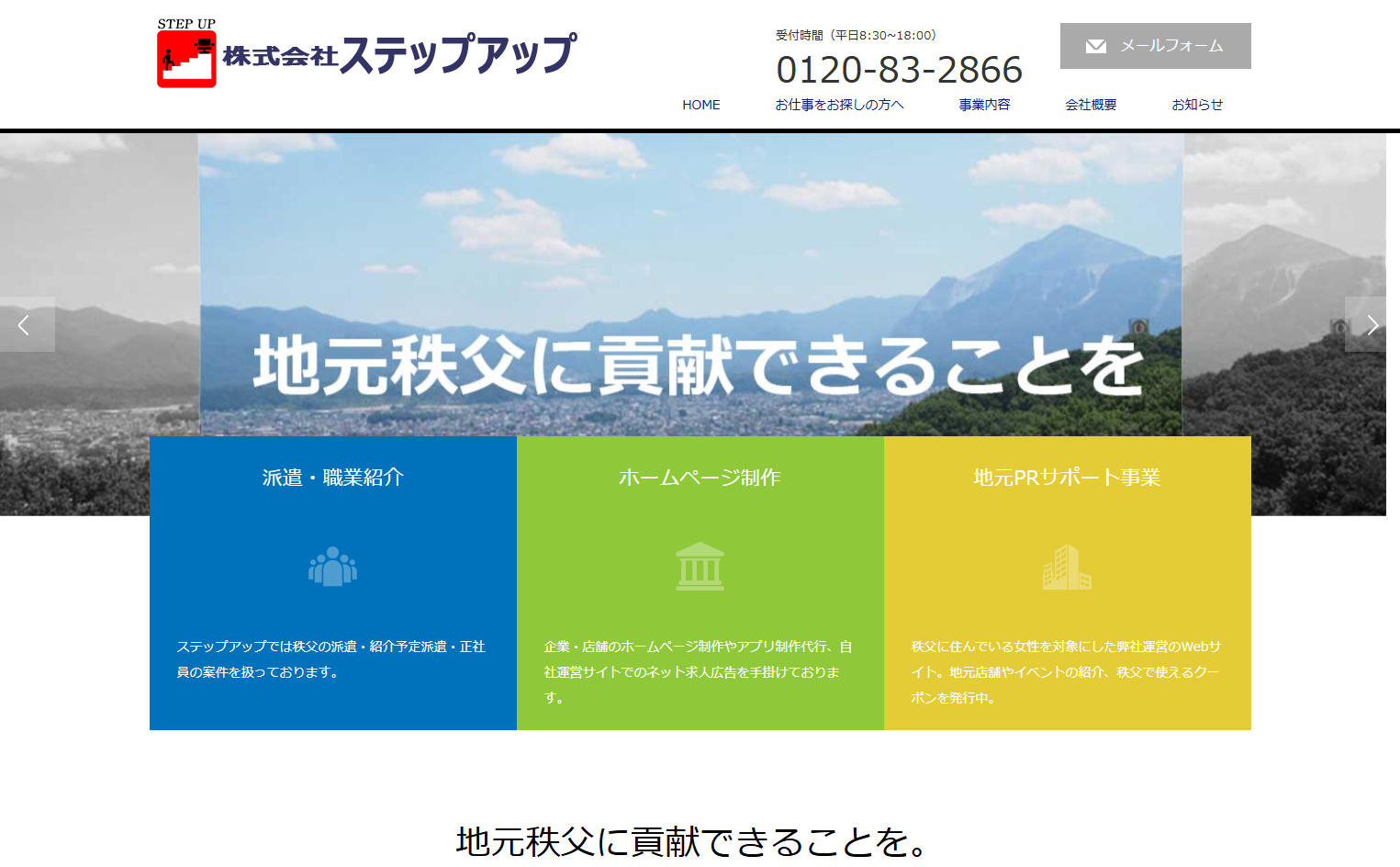
Task: Open the 事業内容 navigation item
Action: tap(983, 105)
